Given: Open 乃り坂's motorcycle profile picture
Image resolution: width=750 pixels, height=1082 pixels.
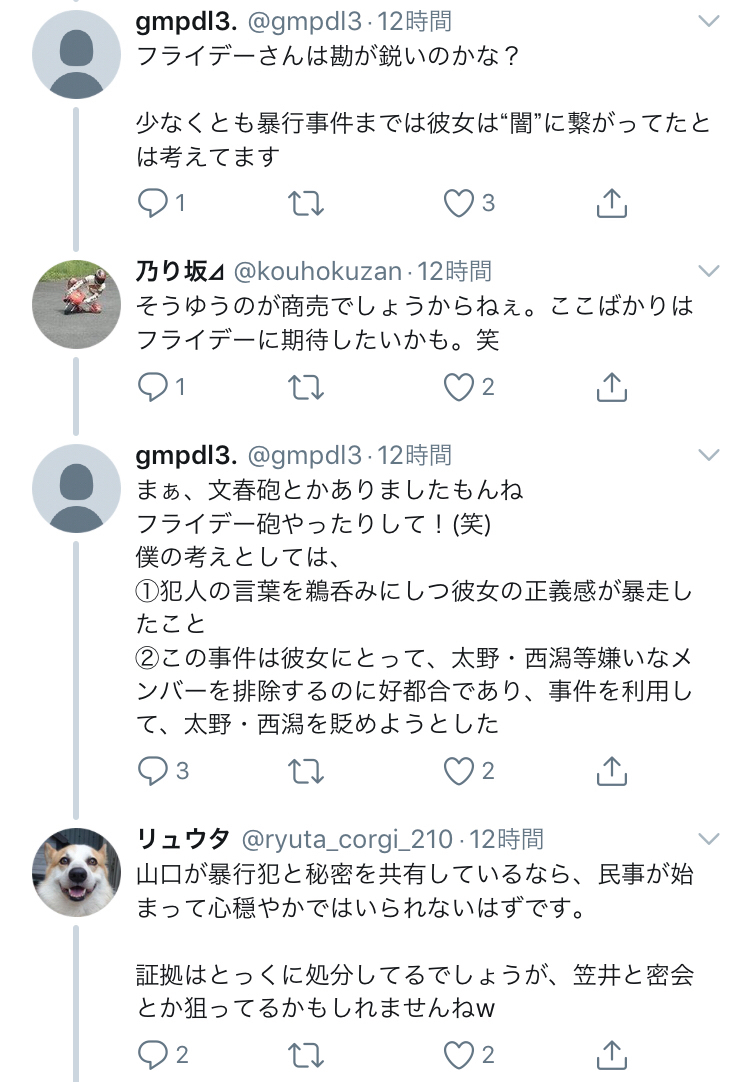Looking at the screenshot, I should [77, 302].
